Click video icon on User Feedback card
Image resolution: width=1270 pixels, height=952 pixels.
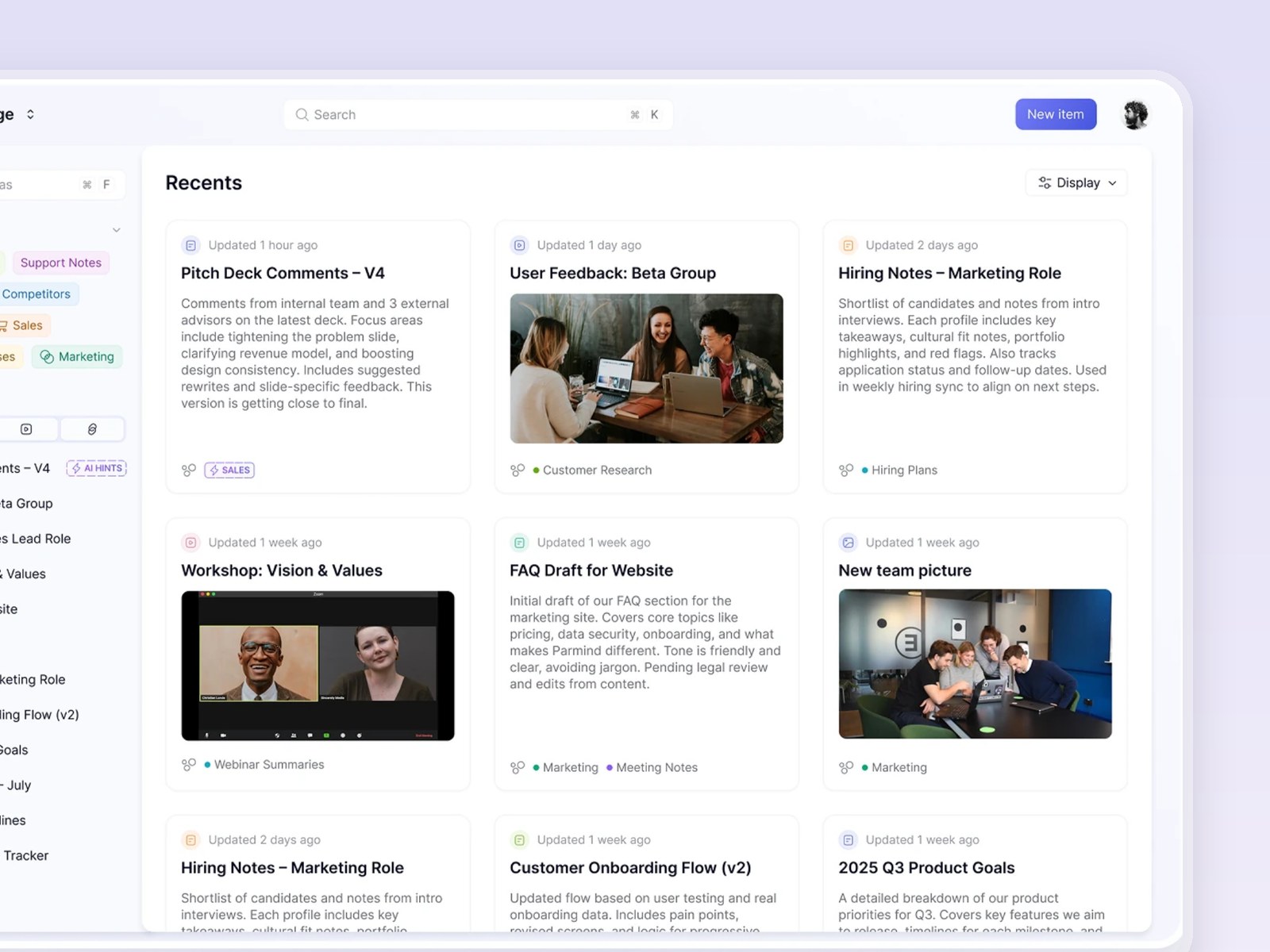tap(519, 245)
